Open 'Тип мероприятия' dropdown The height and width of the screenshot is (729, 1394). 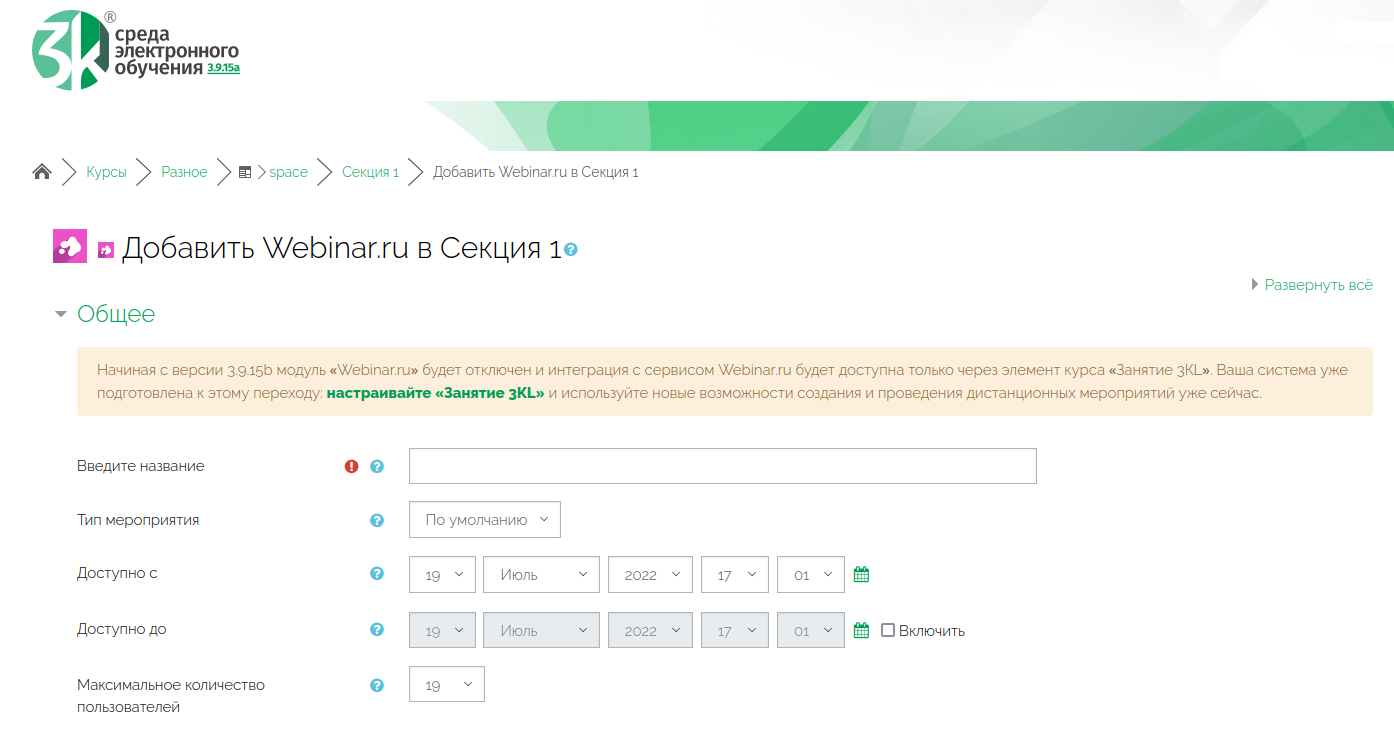[x=485, y=520]
